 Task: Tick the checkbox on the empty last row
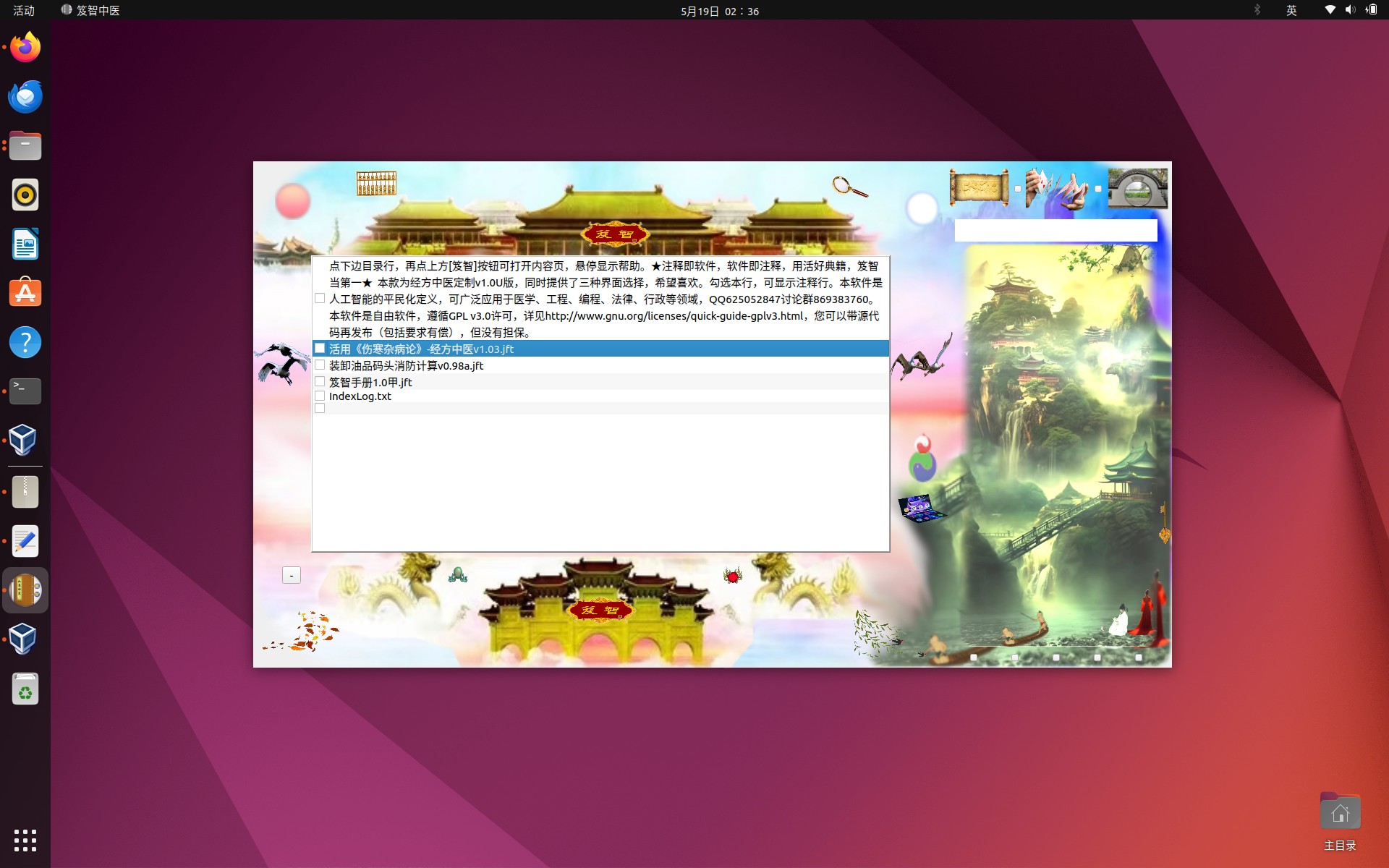320,408
